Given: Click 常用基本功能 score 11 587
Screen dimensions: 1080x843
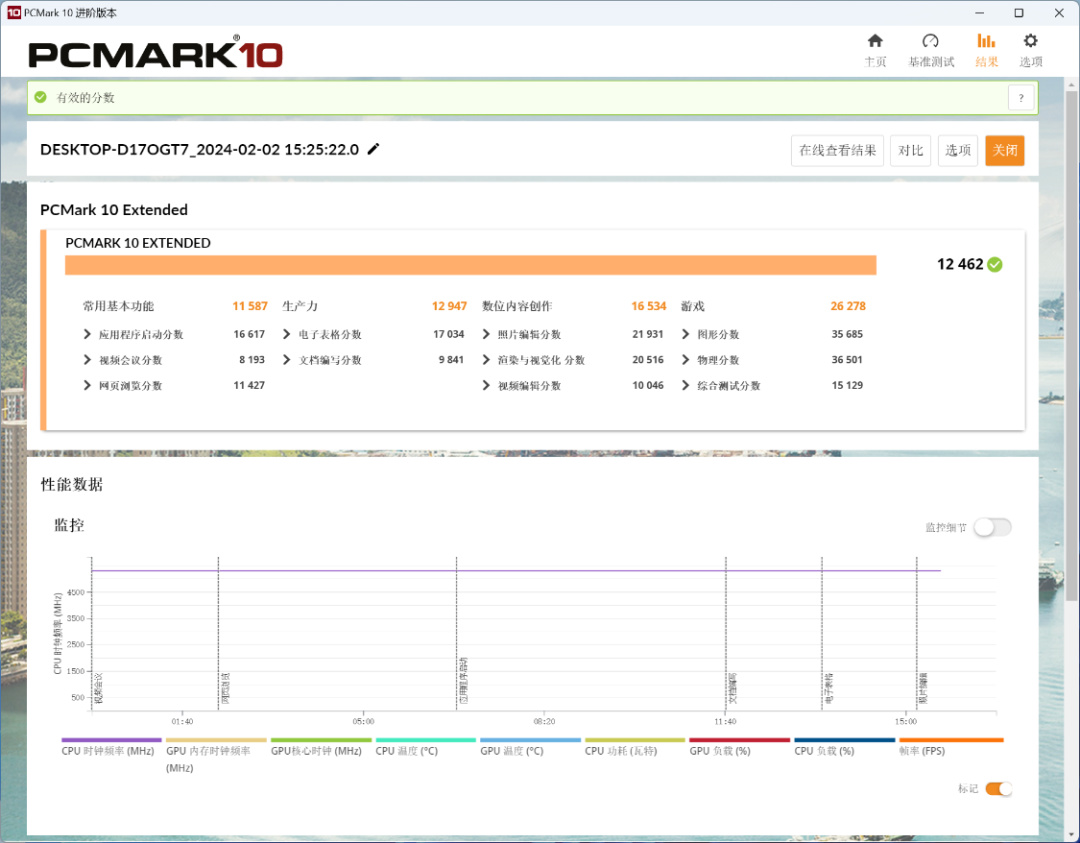Looking at the screenshot, I should (x=249, y=306).
